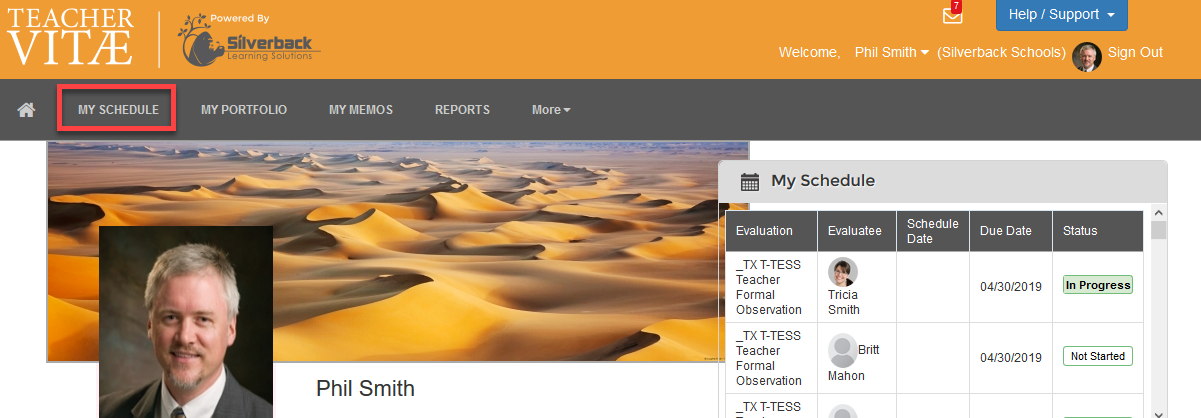
Task: Expand the Help / Support dropdown
Action: pyautogui.click(x=1061, y=15)
